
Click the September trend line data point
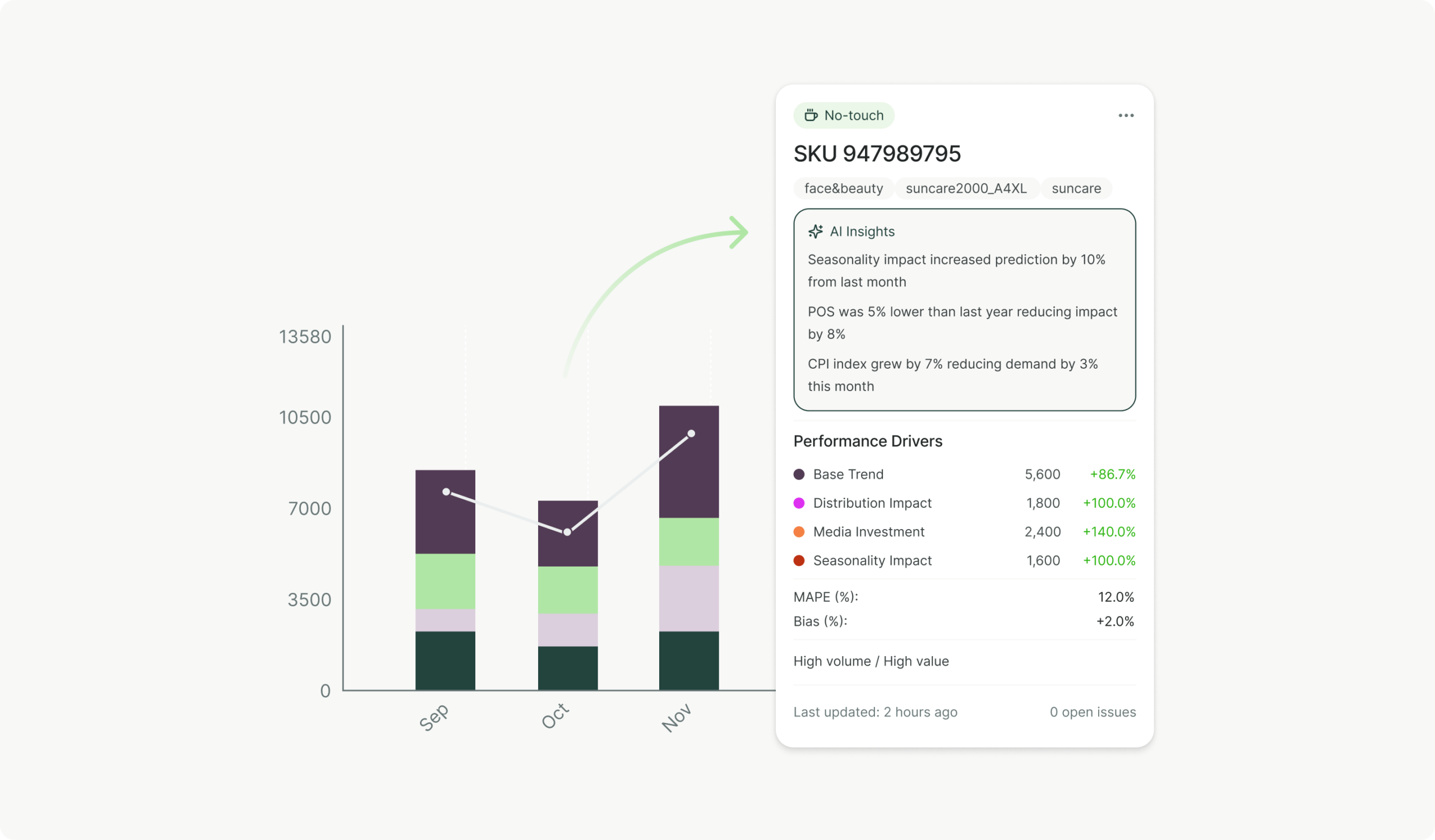446,491
